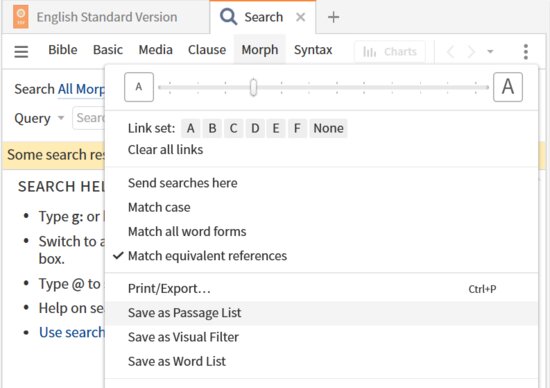The width and height of the screenshot is (550, 388).
Task: Click the All Morph resource link
Action: (x=81, y=89)
